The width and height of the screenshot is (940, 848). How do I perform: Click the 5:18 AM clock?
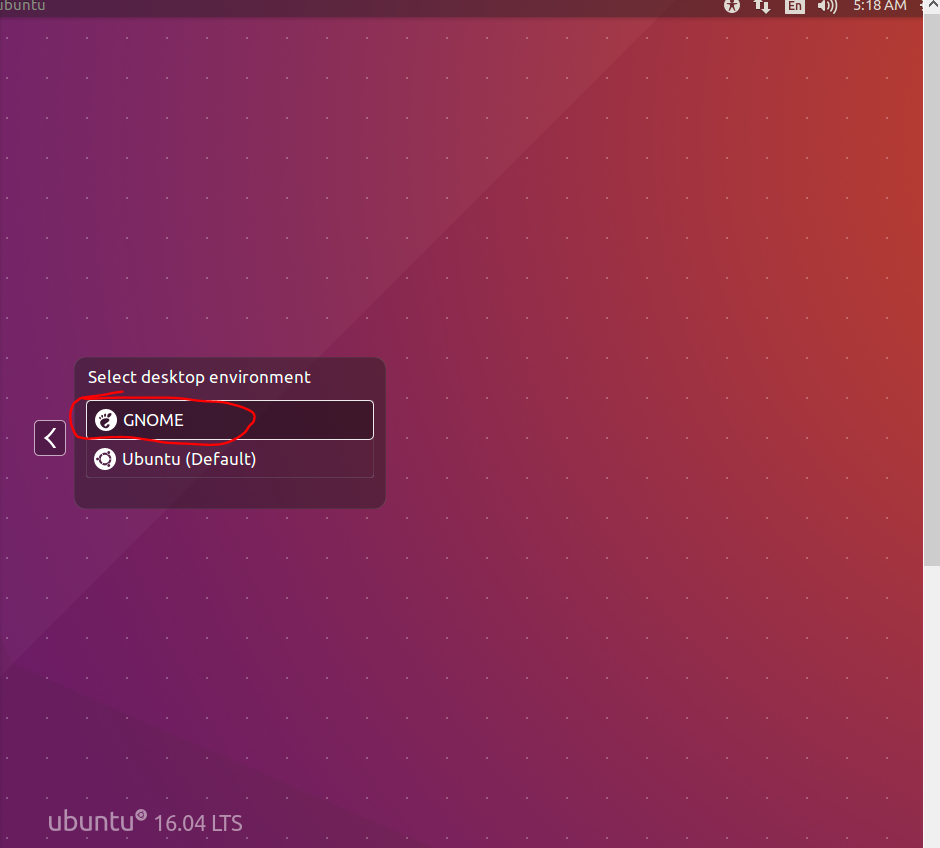coord(879,6)
